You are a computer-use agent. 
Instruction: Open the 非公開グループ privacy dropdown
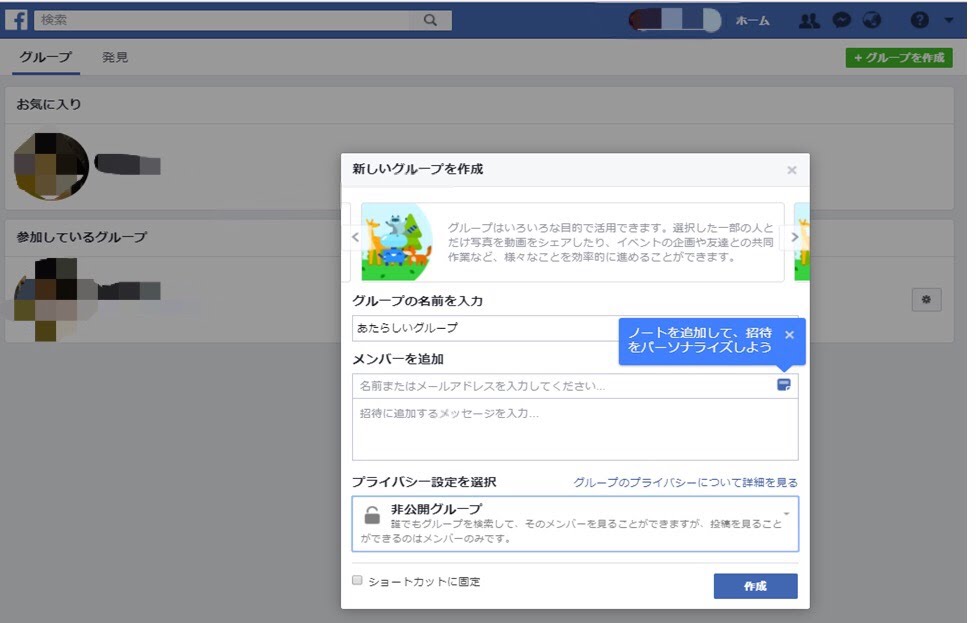pyautogui.click(x=575, y=524)
